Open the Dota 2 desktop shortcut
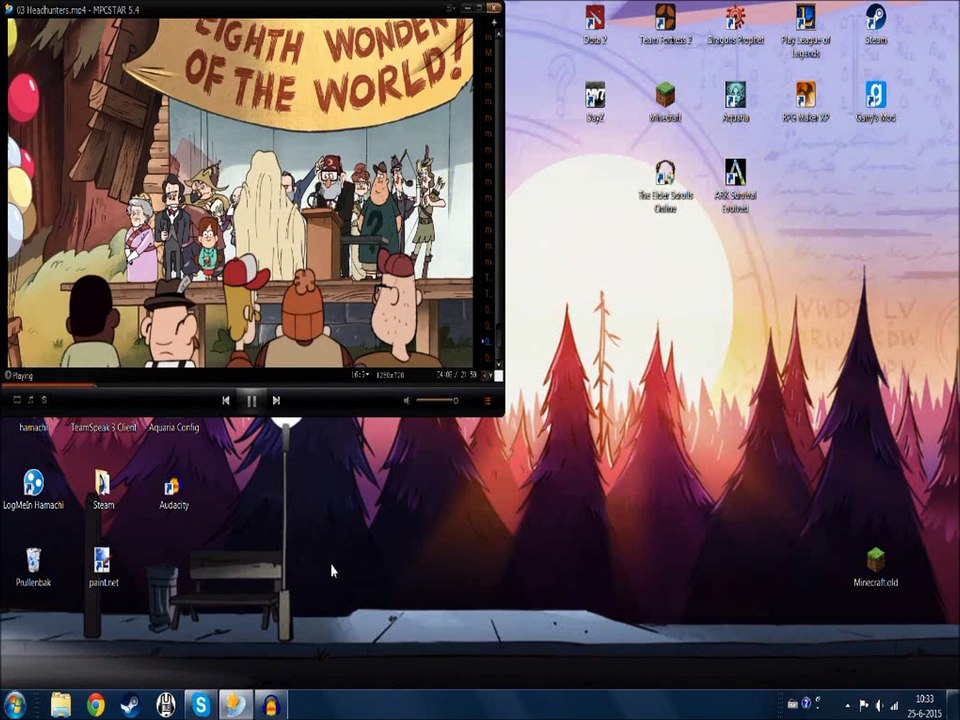Screen dimensions: 960x720 point(594,24)
